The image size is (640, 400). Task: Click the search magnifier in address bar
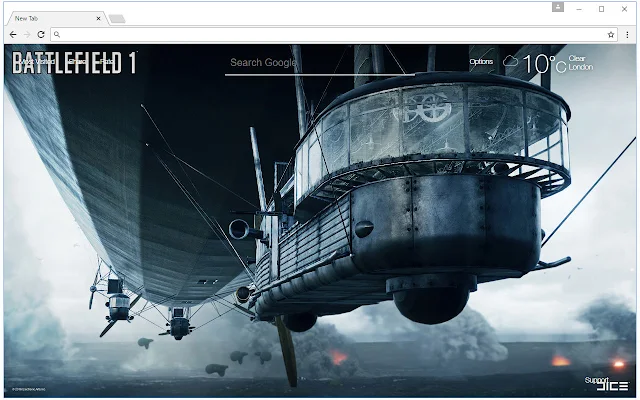coord(57,35)
